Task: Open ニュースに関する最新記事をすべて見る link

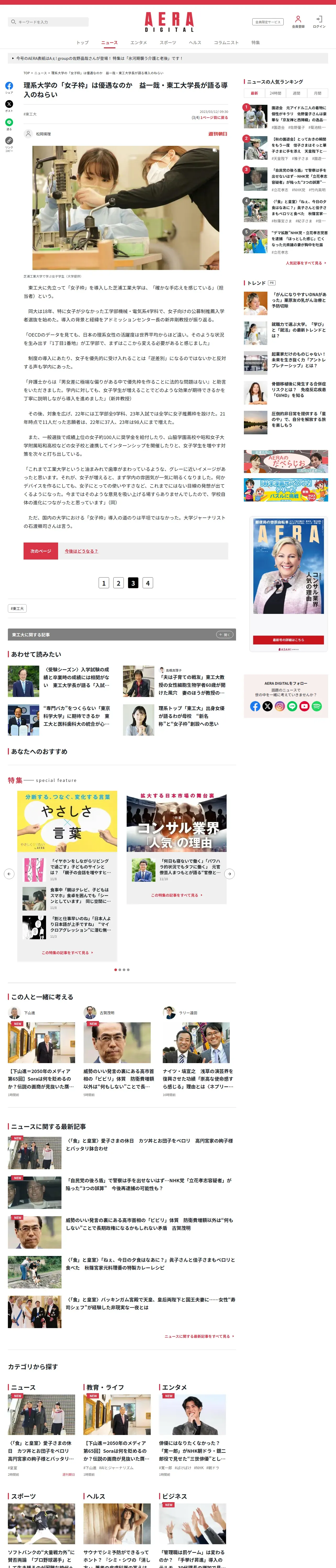Action: coord(199,1336)
